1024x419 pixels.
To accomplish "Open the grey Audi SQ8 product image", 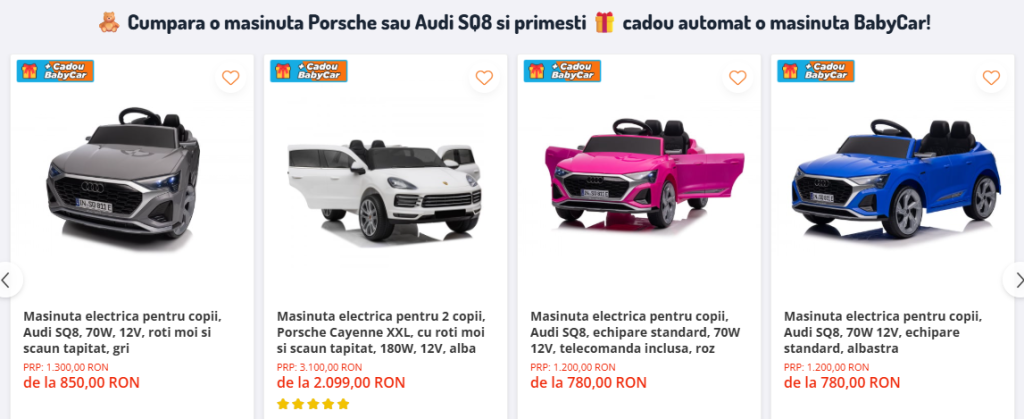I will coord(124,171).
